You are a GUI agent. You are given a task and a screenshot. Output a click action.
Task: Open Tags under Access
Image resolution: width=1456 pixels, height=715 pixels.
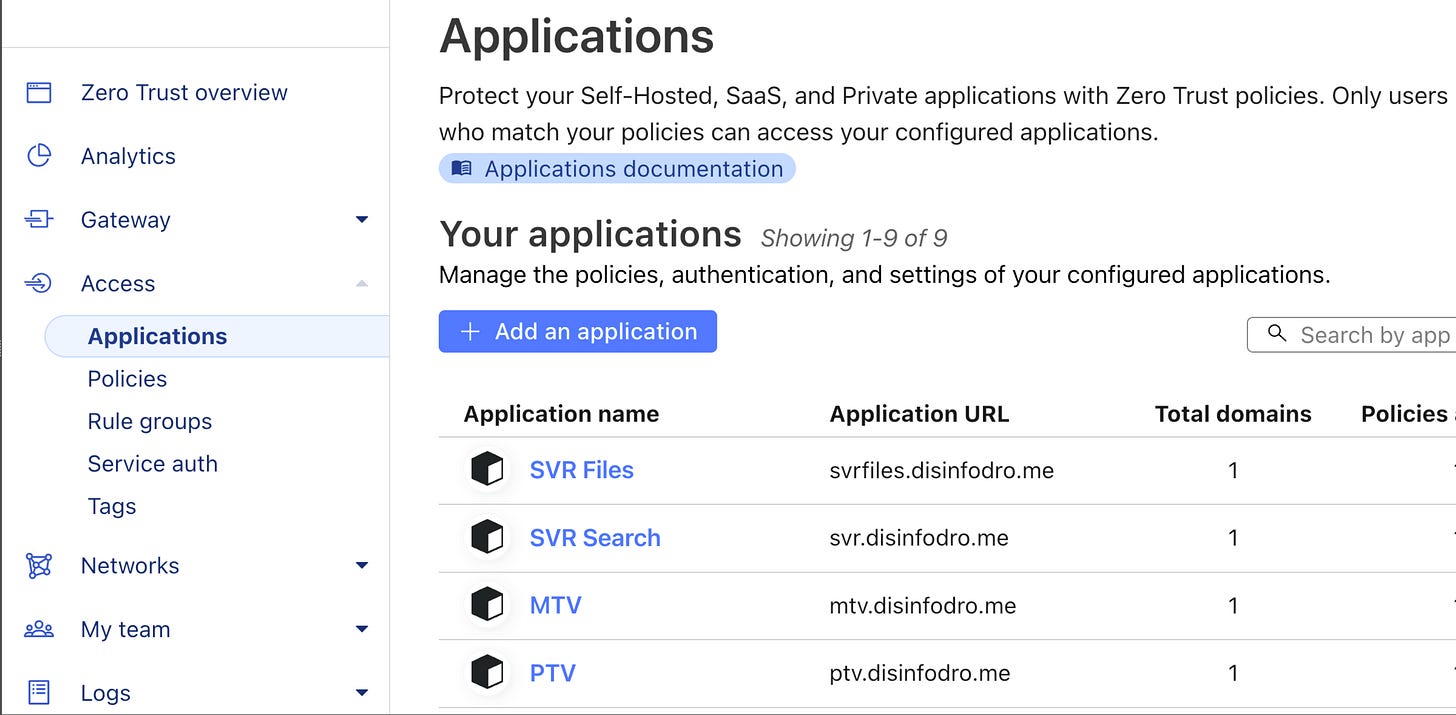(112, 507)
